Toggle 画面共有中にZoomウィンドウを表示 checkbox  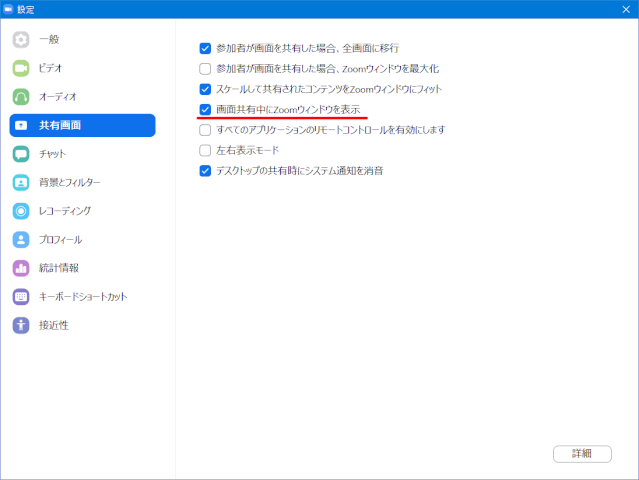coord(205,110)
